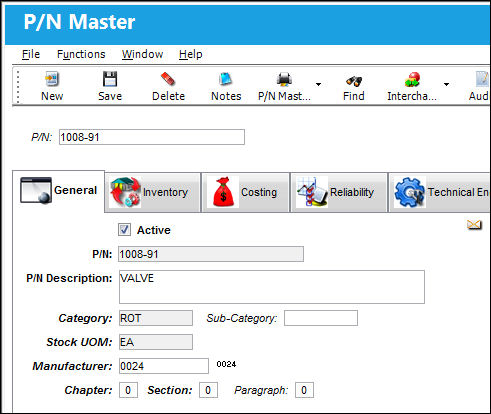Click the New record toolbar icon
This screenshot has width=491, height=414.
coord(52,79)
